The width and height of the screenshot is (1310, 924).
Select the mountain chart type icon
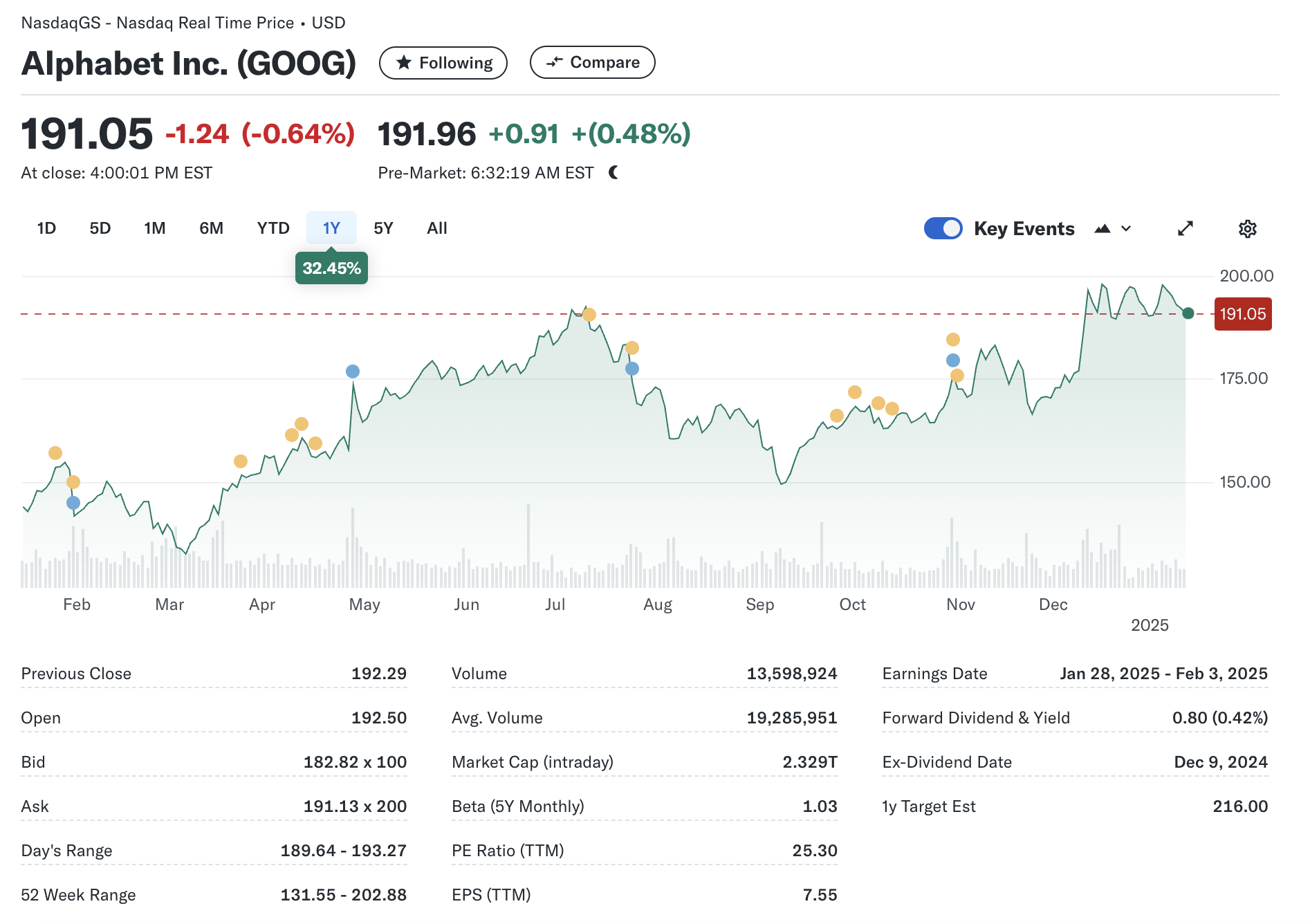point(1103,229)
